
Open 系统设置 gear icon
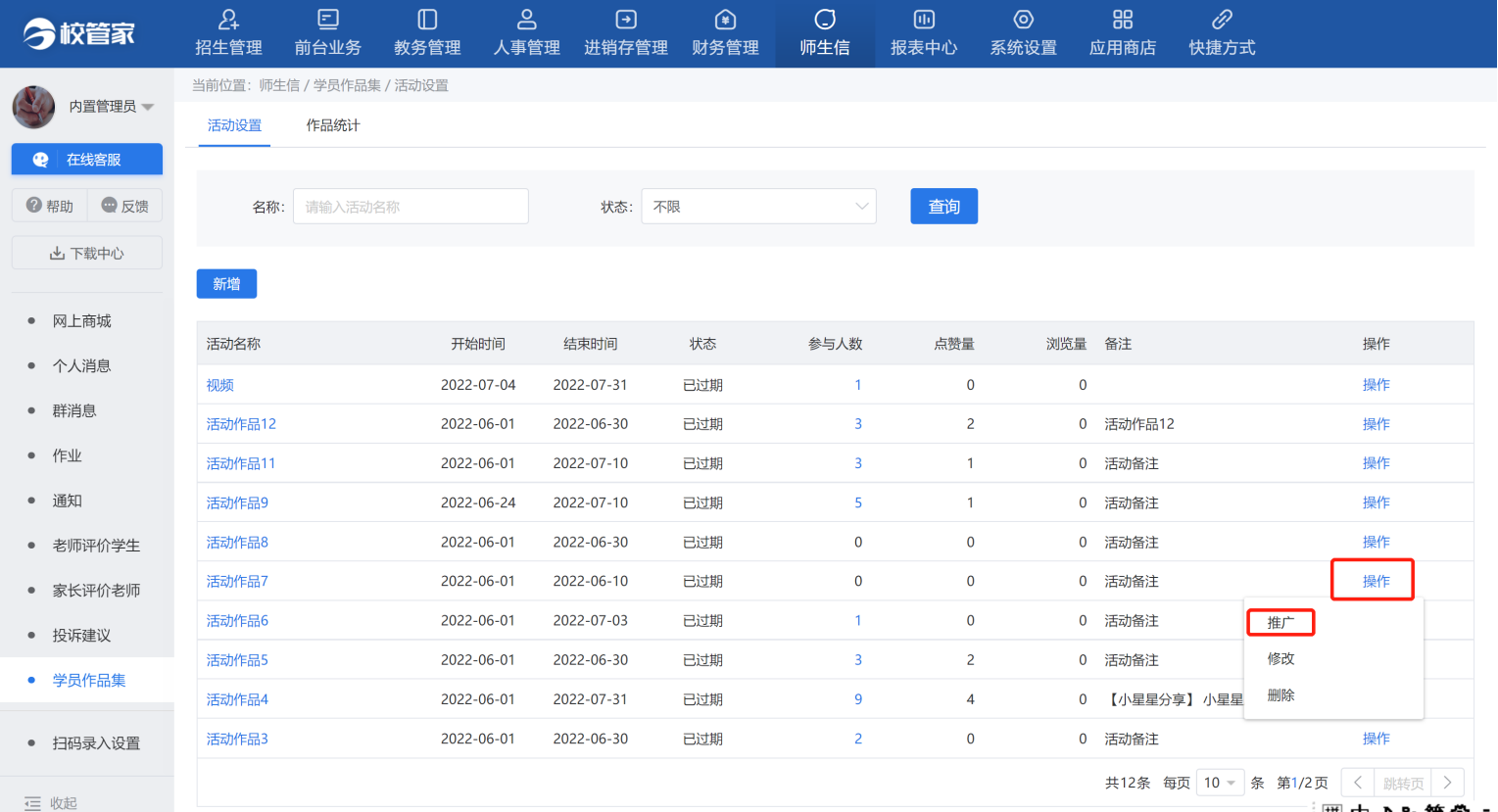(1024, 20)
